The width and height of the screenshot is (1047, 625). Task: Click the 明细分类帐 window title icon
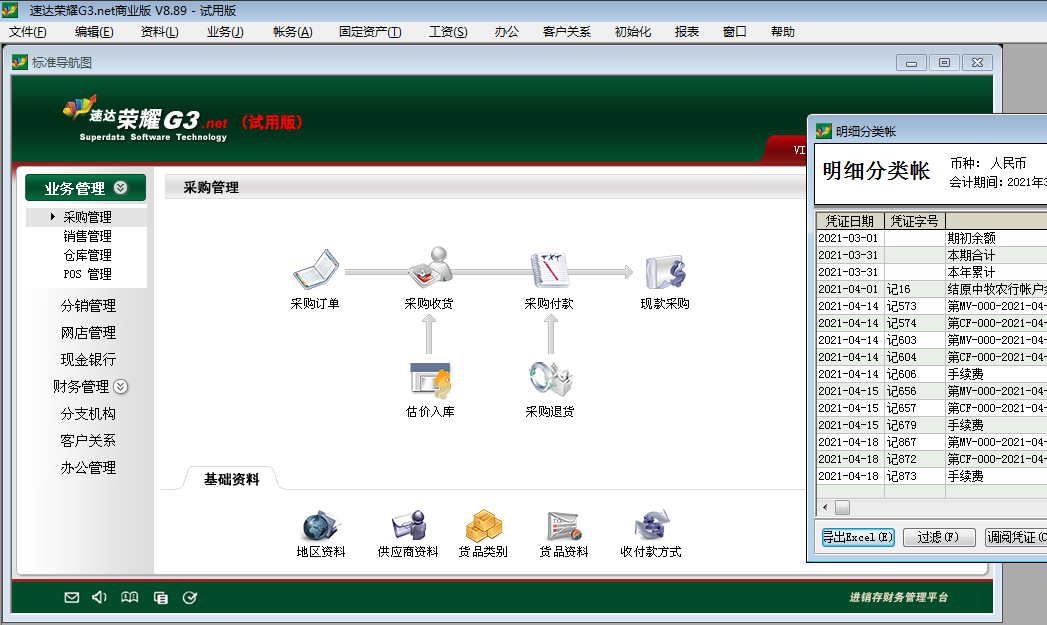(824, 131)
